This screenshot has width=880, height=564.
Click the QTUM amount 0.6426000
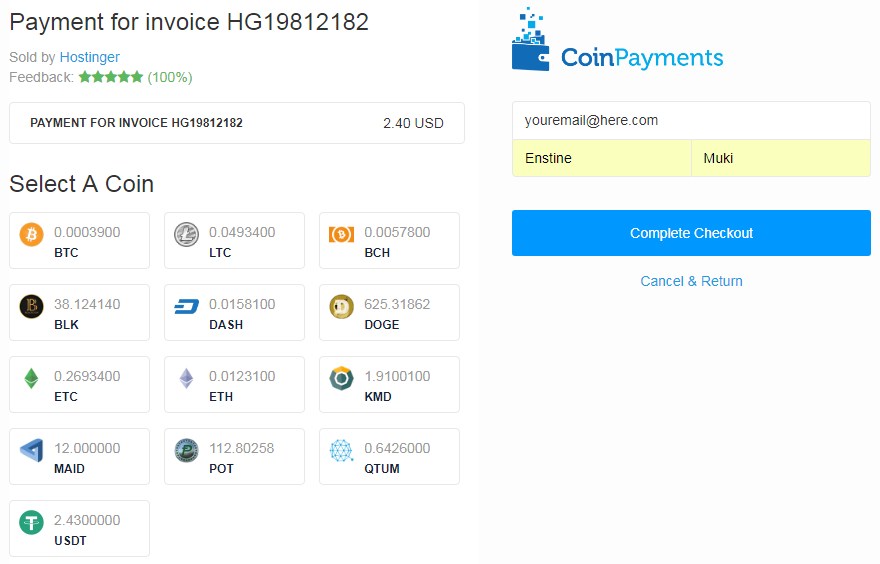pyautogui.click(x=397, y=448)
